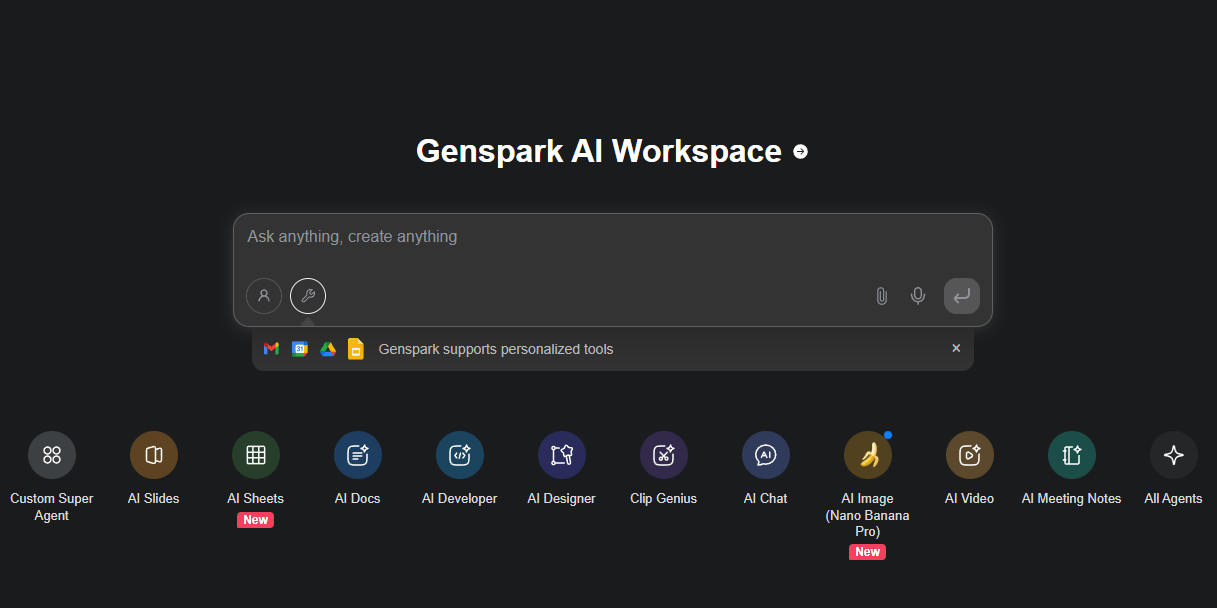Open the tools wrench button
This screenshot has width=1217, height=608.
308,296
